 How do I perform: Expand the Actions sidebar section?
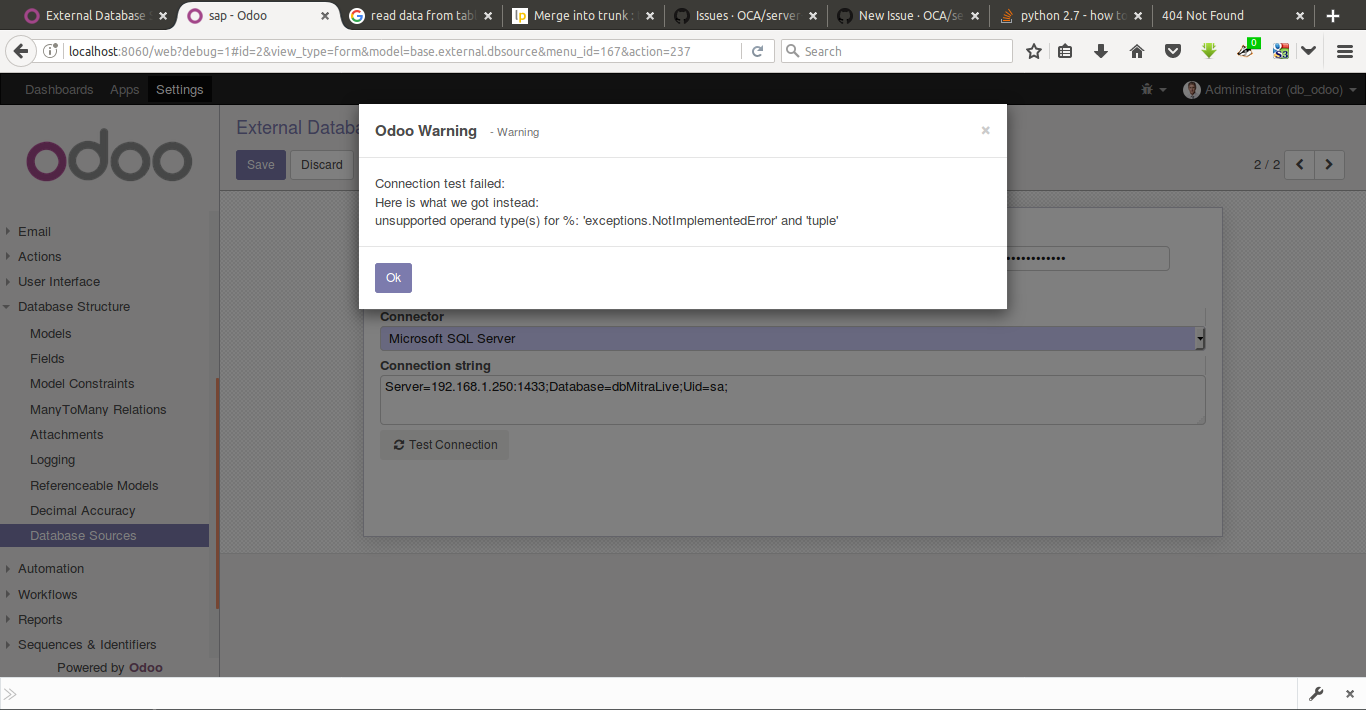40,256
